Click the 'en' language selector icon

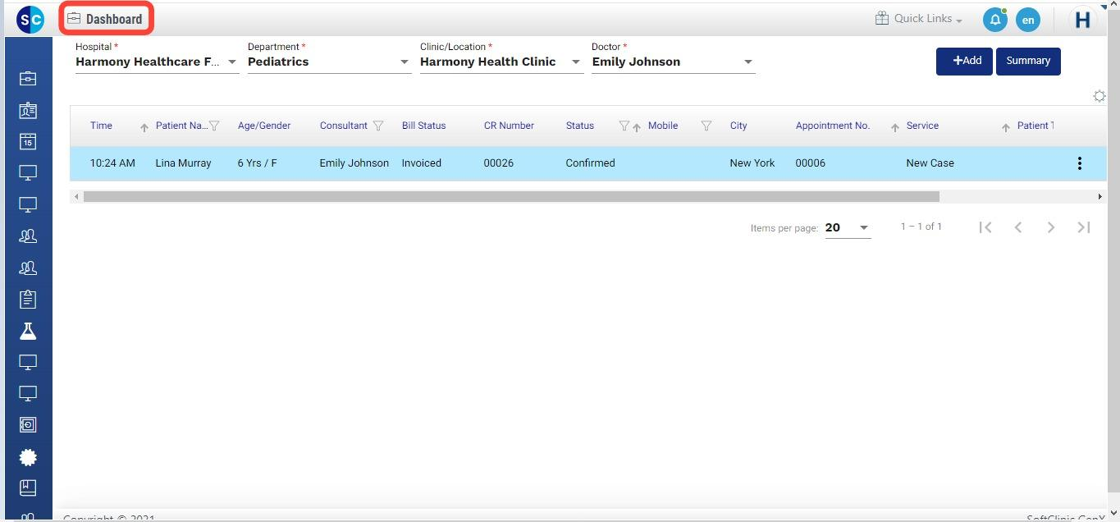(x=1028, y=20)
